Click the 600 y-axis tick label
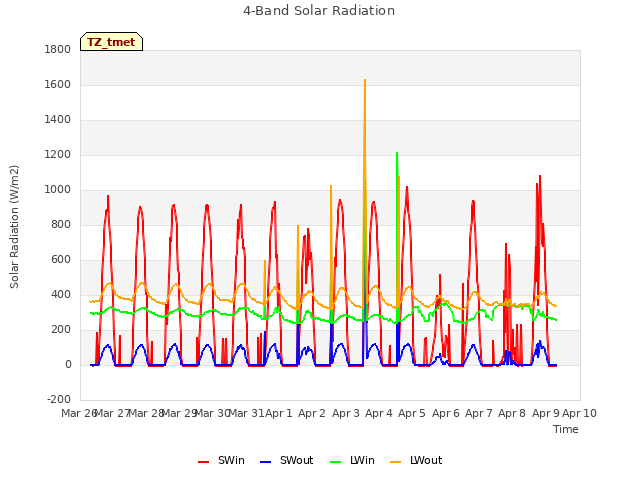Viewport: 640px width, 480px height. click(61, 260)
